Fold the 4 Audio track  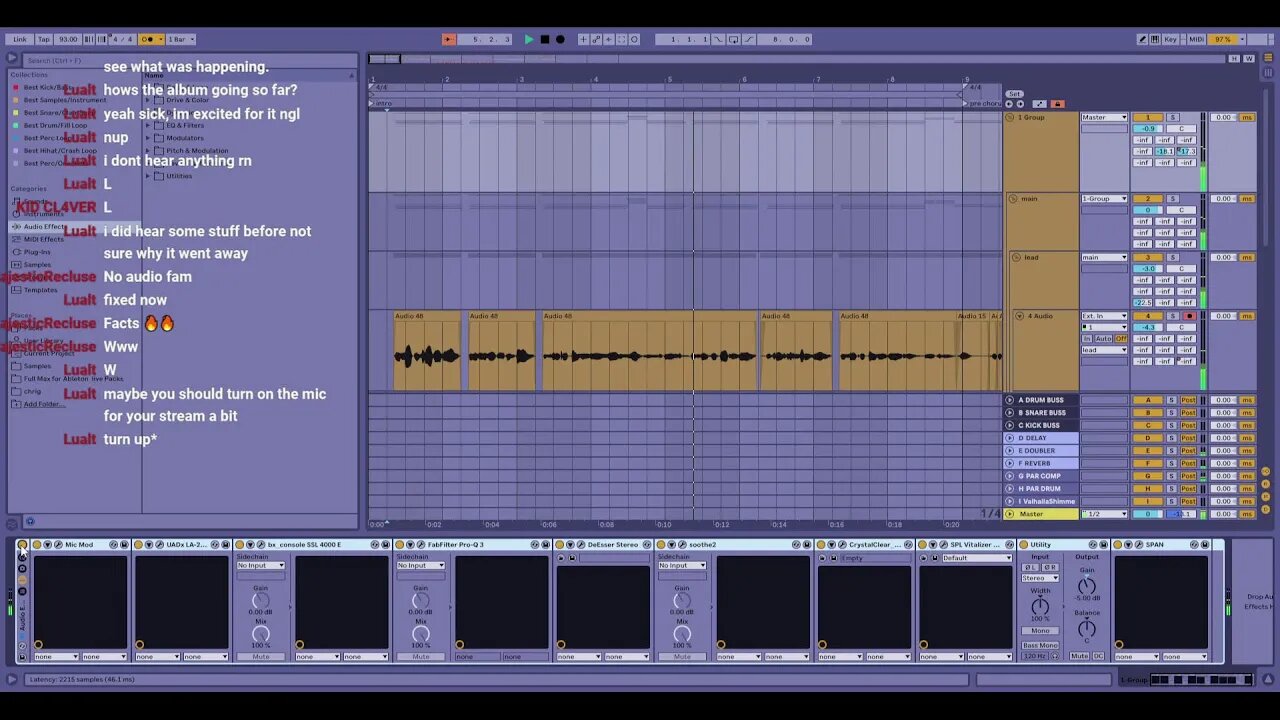pyautogui.click(x=1020, y=316)
